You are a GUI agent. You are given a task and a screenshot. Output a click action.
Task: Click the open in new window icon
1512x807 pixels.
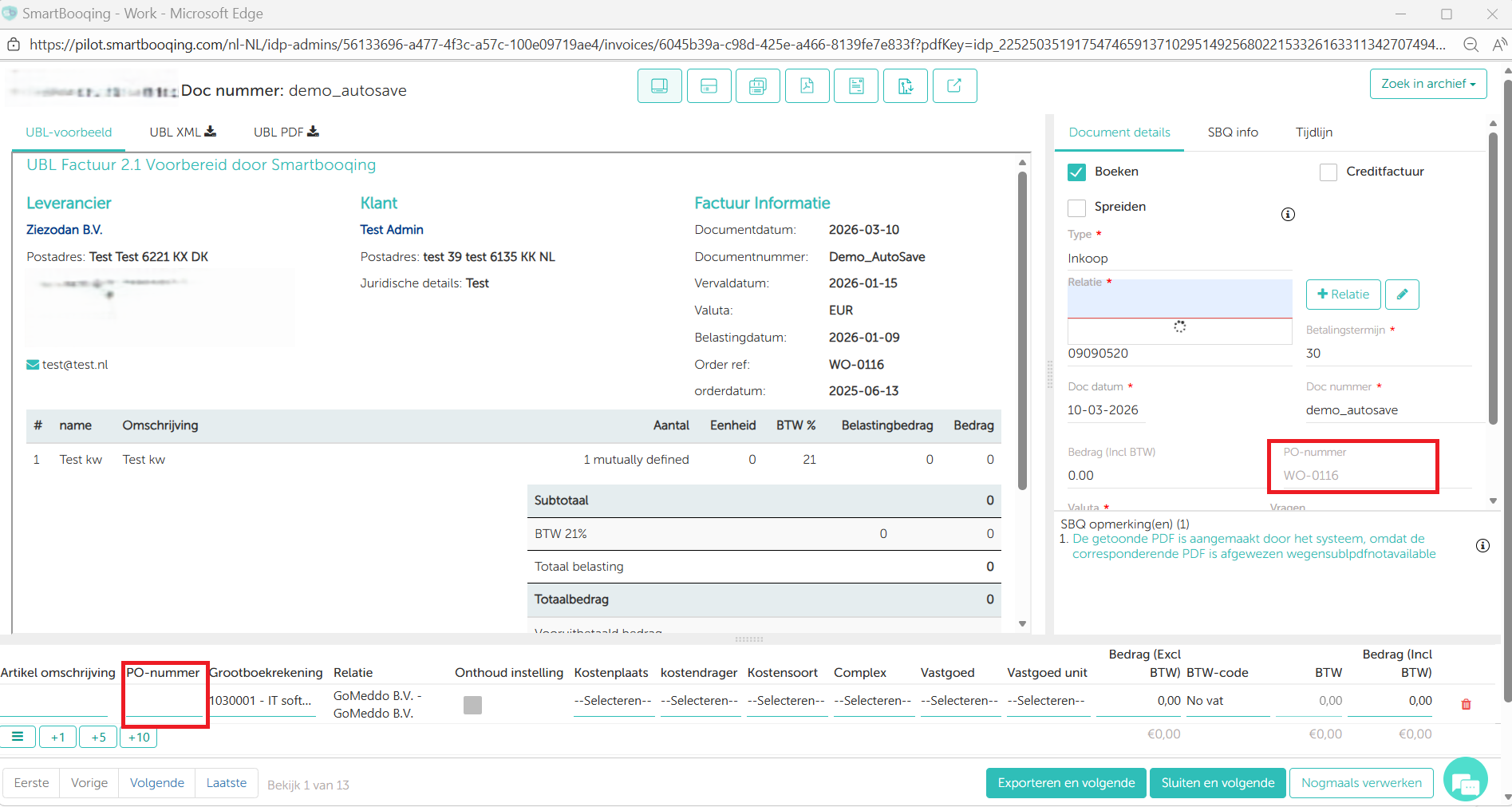point(953,86)
